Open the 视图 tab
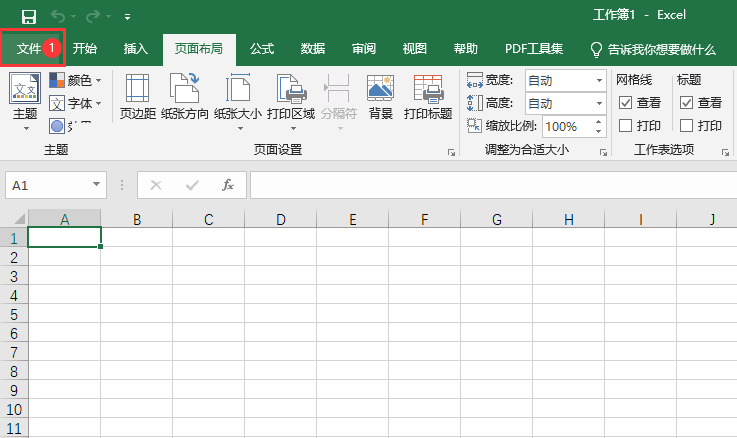This screenshot has width=737, height=438. (x=415, y=48)
